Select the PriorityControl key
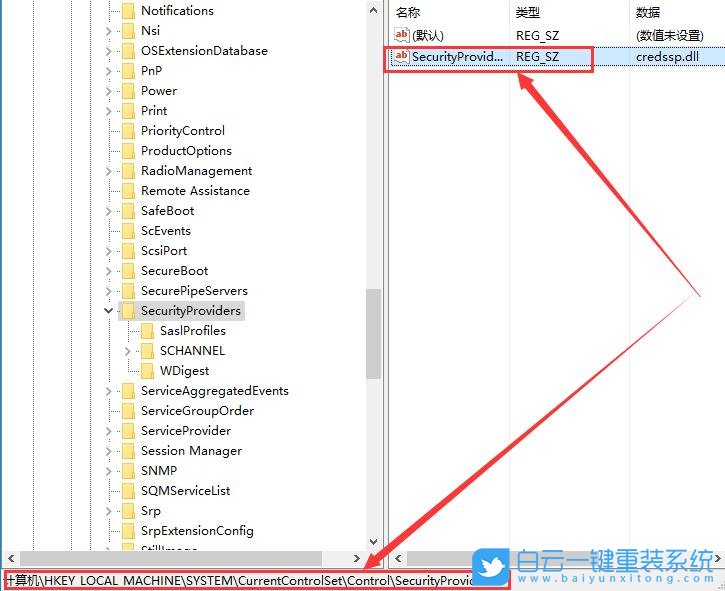This screenshot has height=591, width=725. [x=183, y=131]
